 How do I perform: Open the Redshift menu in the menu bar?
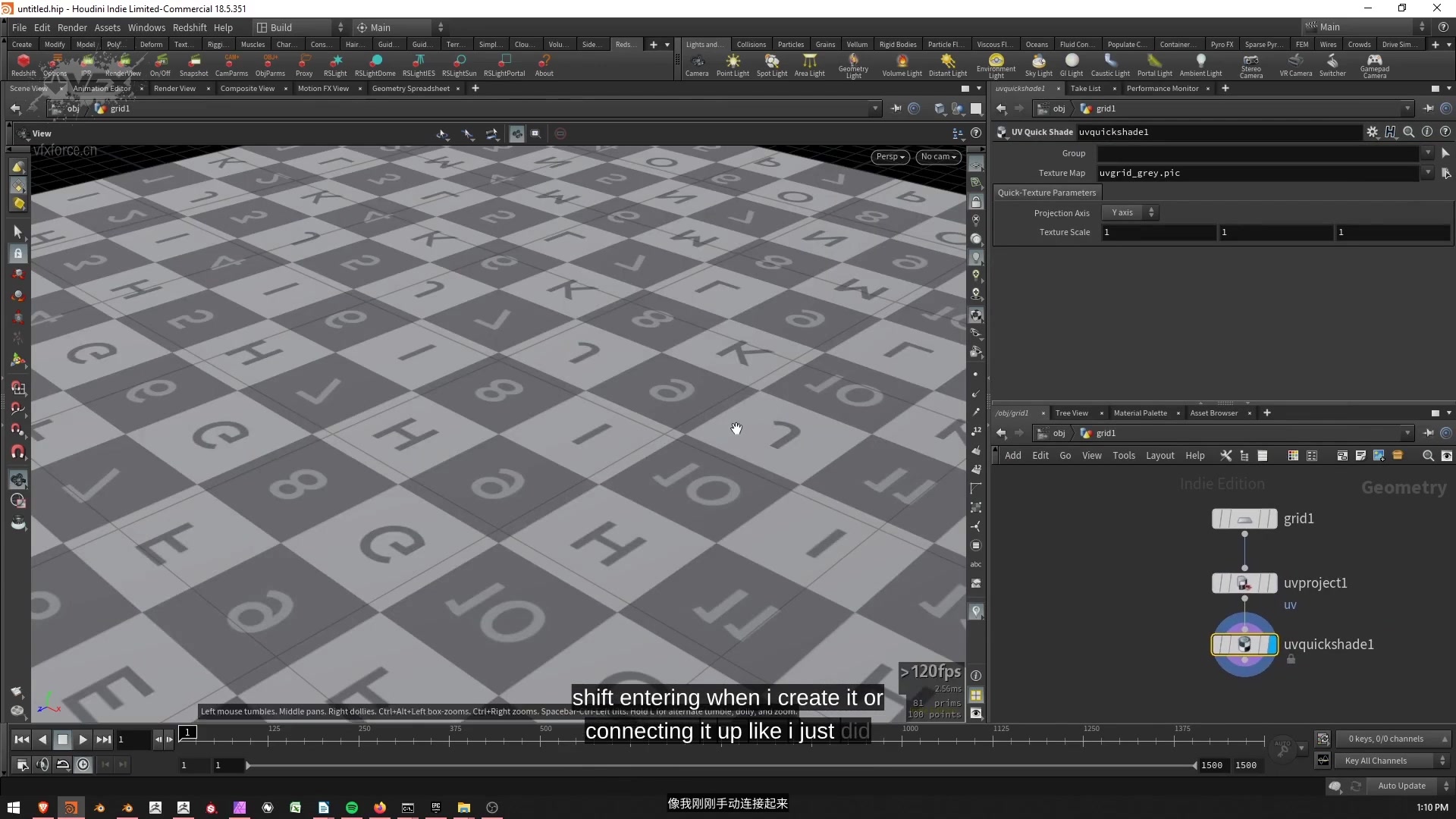pyautogui.click(x=190, y=27)
